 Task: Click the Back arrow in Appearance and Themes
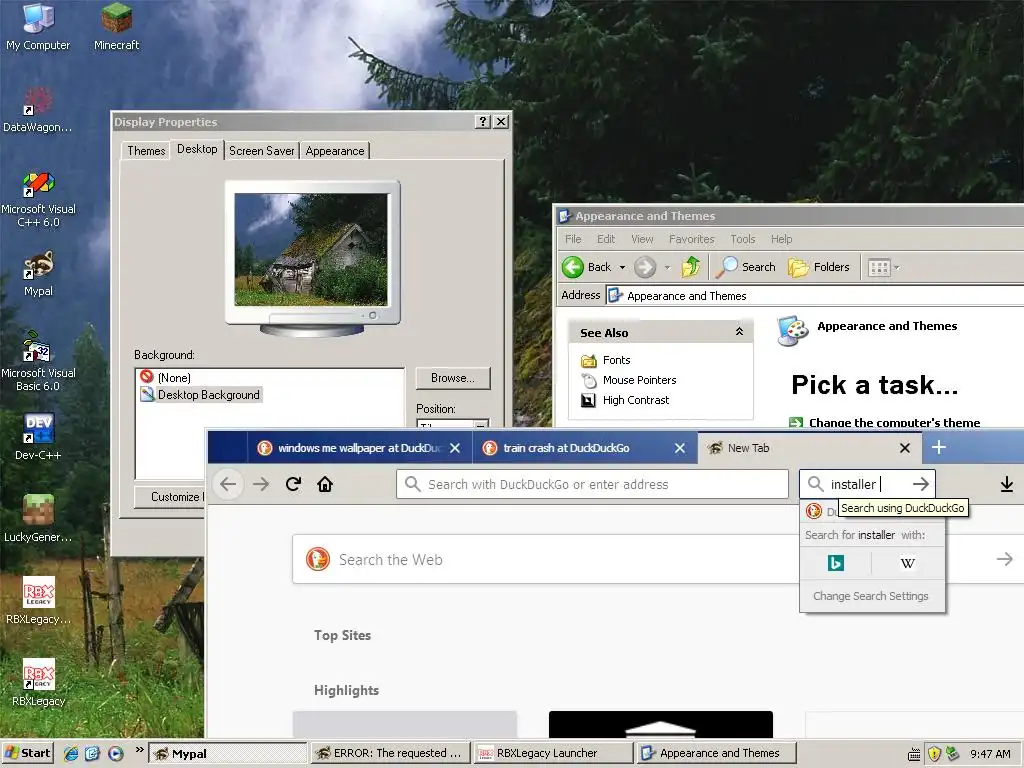[x=573, y=267]
